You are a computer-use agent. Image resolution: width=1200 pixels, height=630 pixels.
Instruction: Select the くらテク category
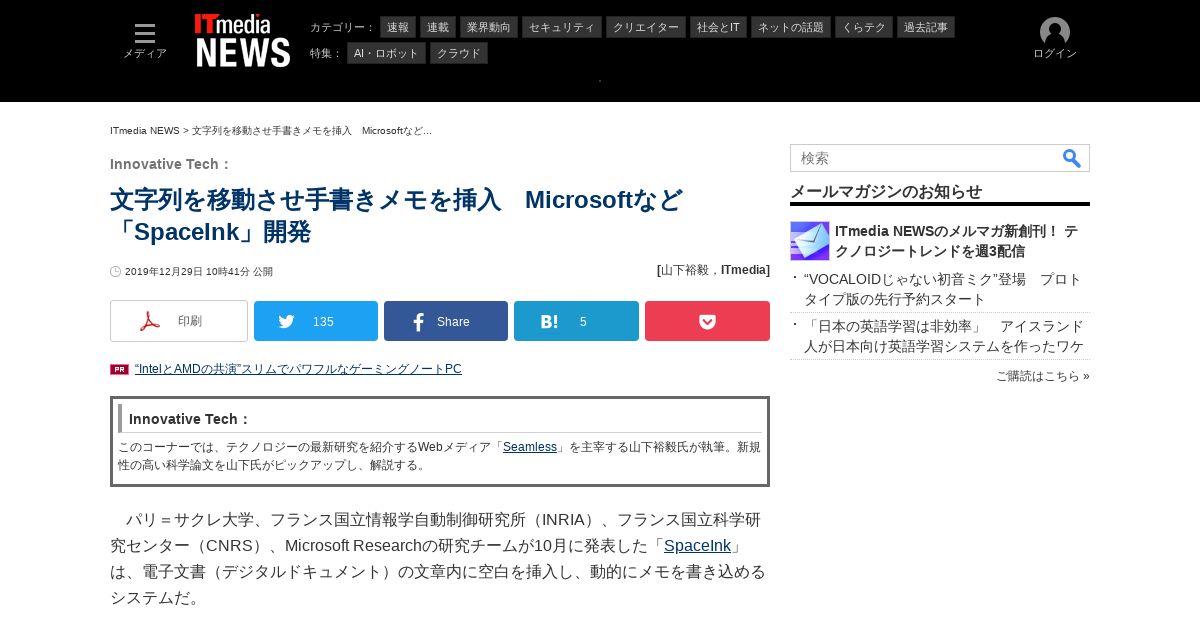click(x=864, y=27)
